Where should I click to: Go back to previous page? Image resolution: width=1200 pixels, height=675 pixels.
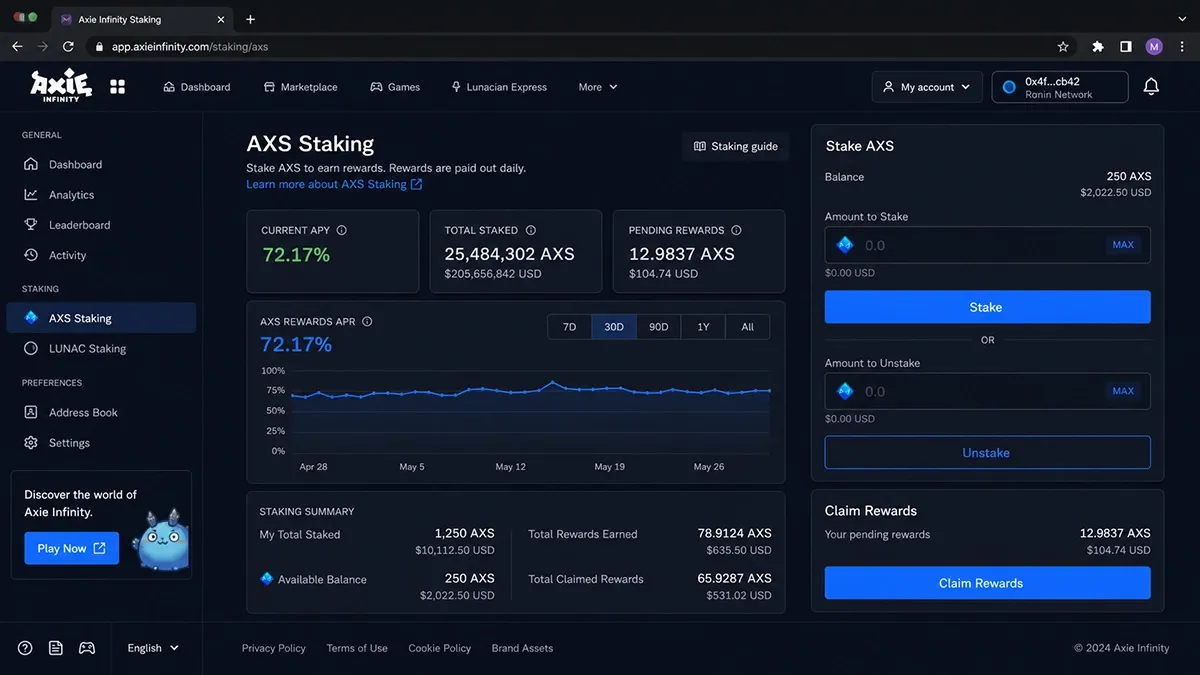[x=17, y=46]
